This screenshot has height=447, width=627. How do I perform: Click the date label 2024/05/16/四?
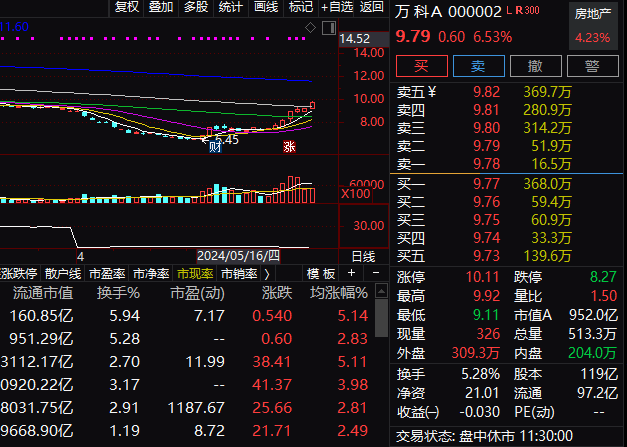(x=238, y=256)
